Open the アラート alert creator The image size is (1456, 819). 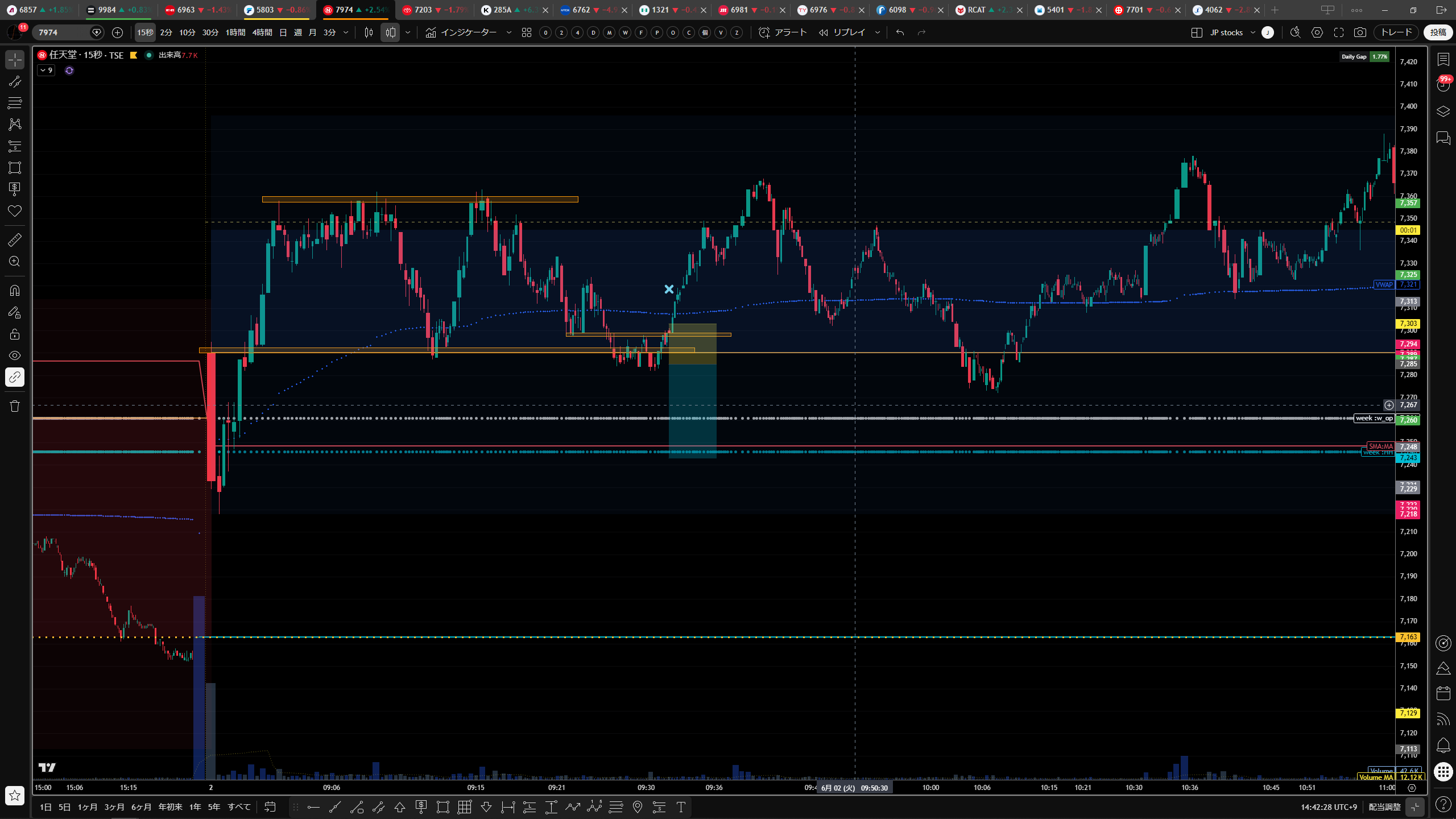783,32
